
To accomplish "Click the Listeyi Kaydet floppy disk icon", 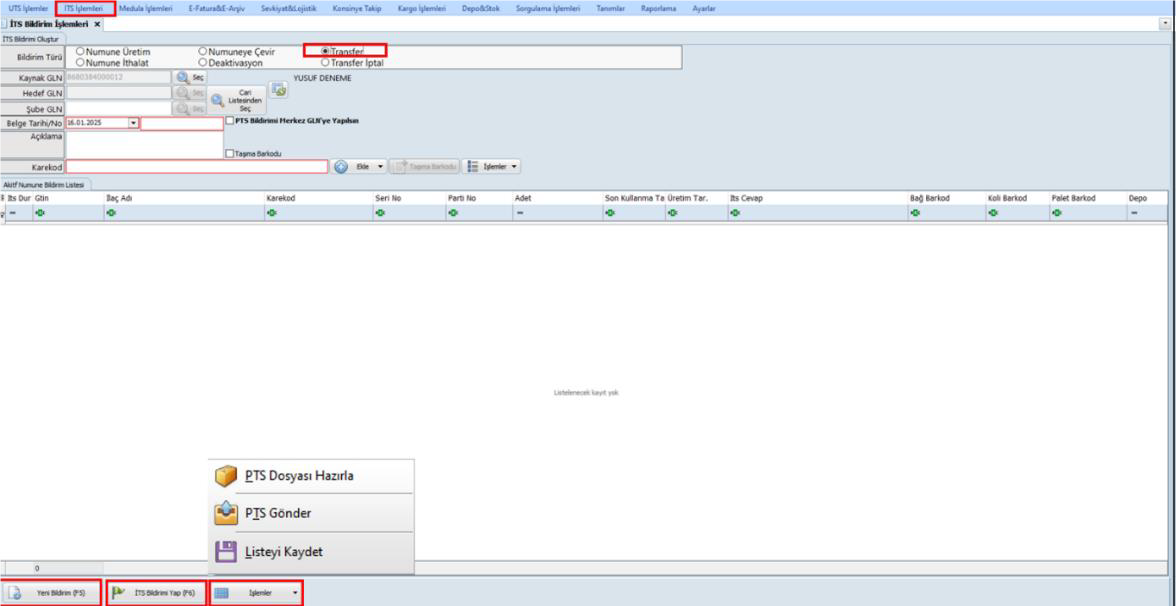I will (x=227, y=550).
